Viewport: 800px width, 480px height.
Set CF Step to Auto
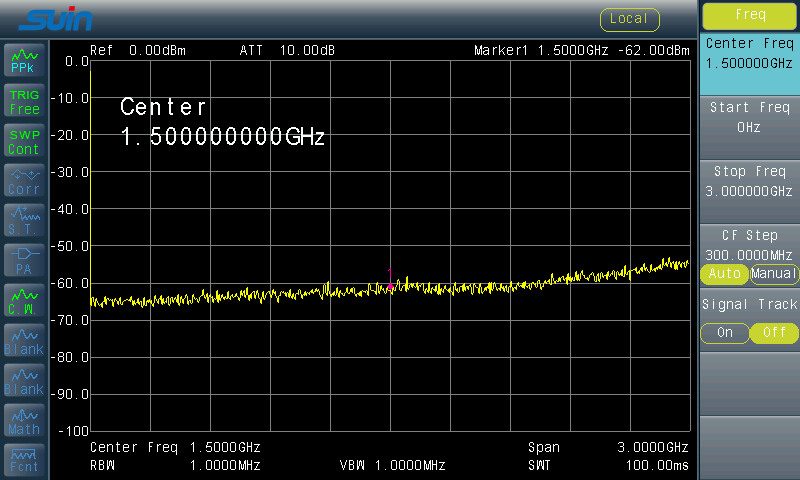pos(724,273)
